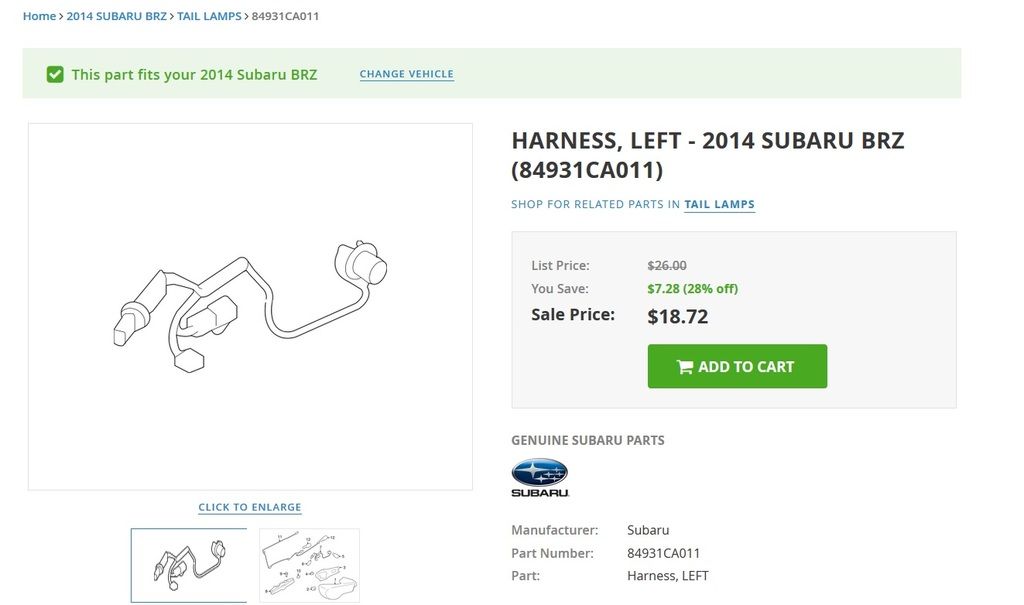The height and width of the screenshot is (605, 1024).
Task: Open the 2014 SUBARU BRZ breadcrumb link
Action: (116, 16)
